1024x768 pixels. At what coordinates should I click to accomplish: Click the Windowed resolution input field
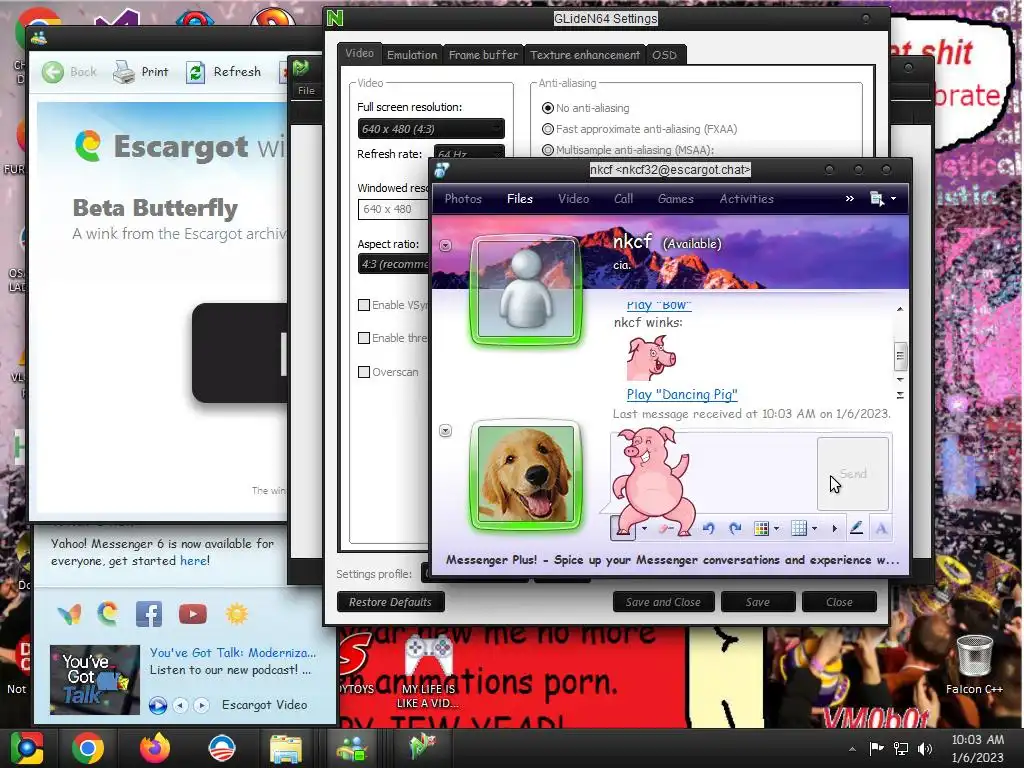click(393, 209)
